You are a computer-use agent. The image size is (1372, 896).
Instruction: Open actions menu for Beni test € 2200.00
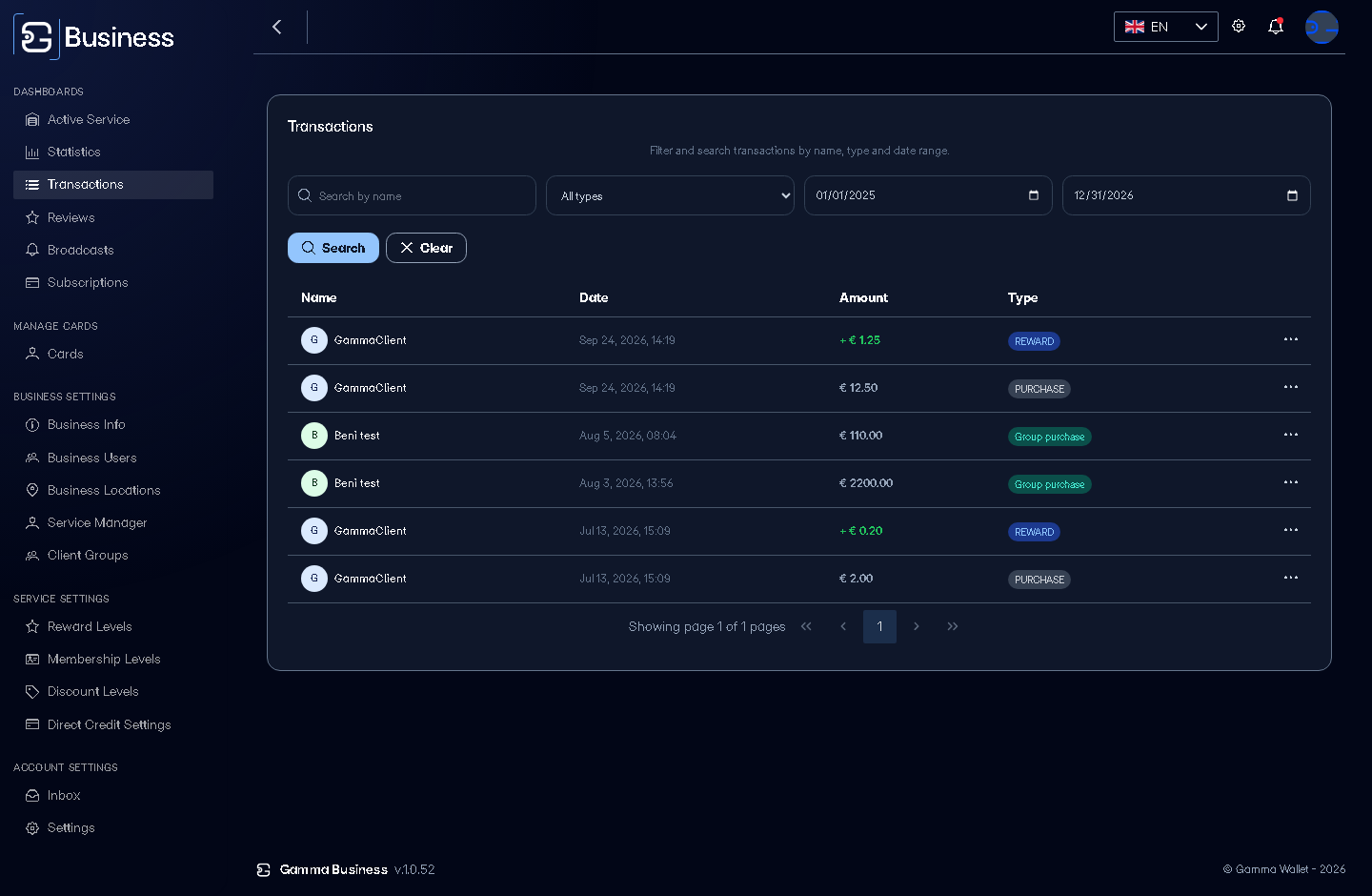(x=1291, y=482)
